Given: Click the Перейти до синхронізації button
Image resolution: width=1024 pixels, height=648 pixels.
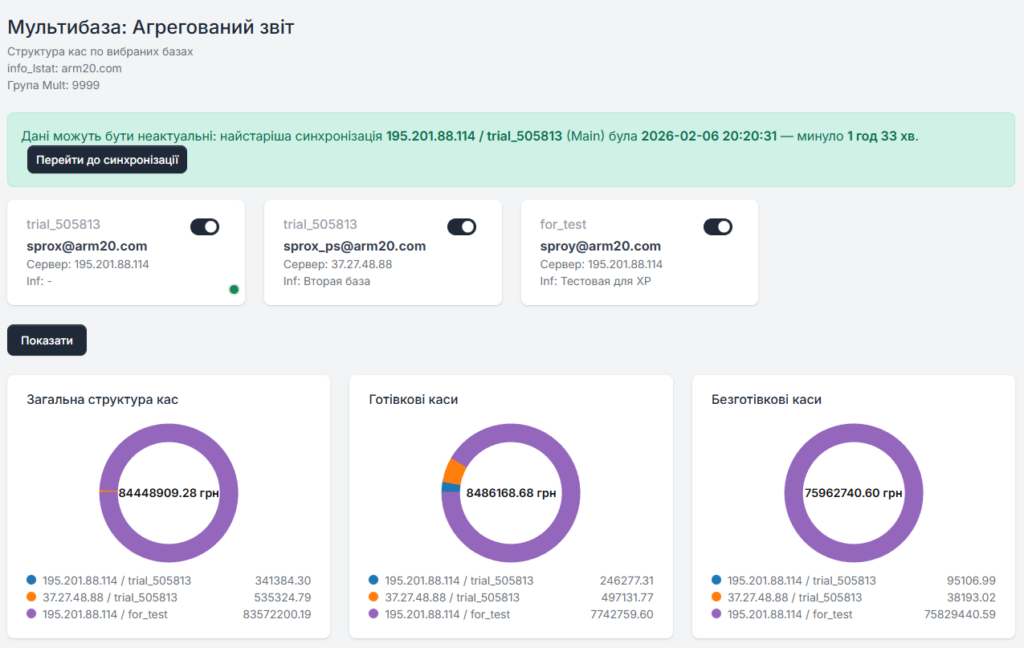Looking at the screenshot, I should (x=107, y=160).
